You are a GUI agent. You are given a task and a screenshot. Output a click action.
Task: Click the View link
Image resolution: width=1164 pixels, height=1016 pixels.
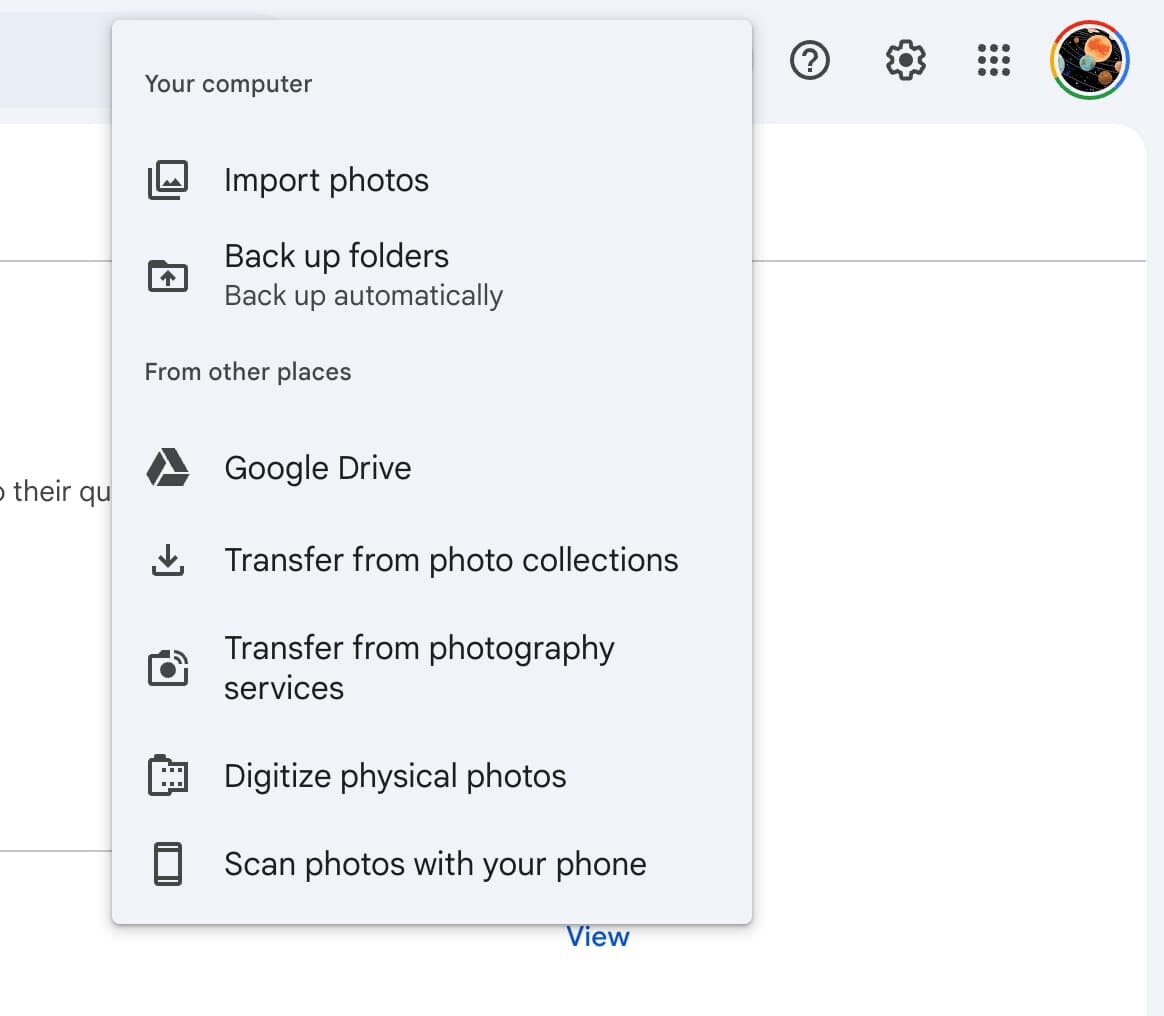point(597,936)
